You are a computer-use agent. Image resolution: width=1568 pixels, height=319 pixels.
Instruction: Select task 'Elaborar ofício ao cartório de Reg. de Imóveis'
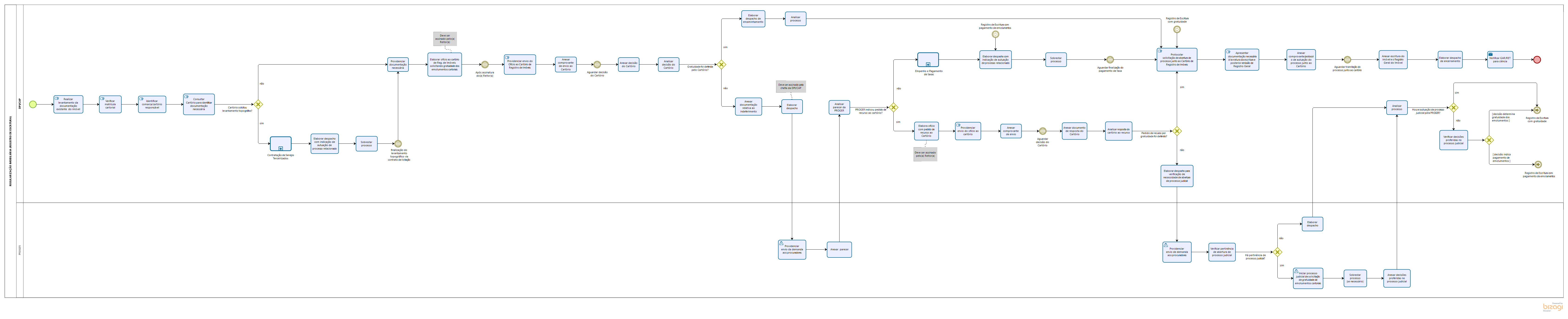coord(444,65)
